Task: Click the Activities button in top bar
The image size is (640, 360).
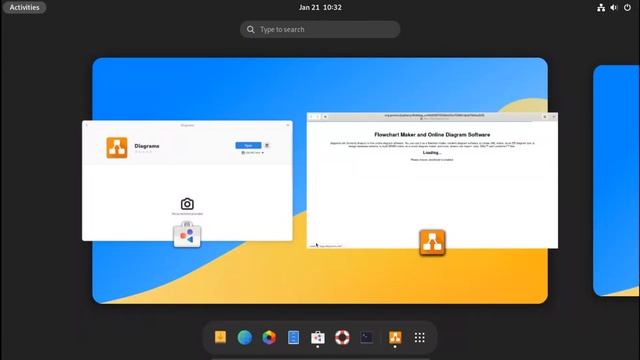Action: 24,7
